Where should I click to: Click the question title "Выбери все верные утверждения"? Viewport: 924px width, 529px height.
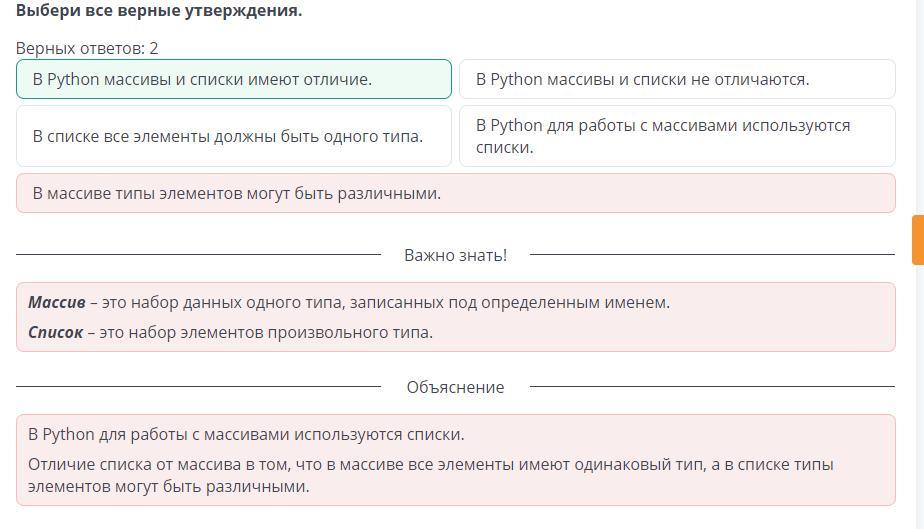159,11
